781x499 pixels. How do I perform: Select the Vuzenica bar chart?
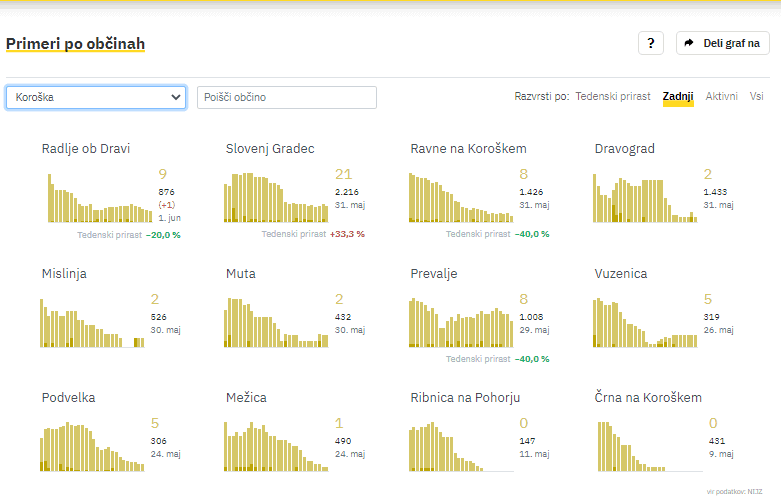click(645, 323)
